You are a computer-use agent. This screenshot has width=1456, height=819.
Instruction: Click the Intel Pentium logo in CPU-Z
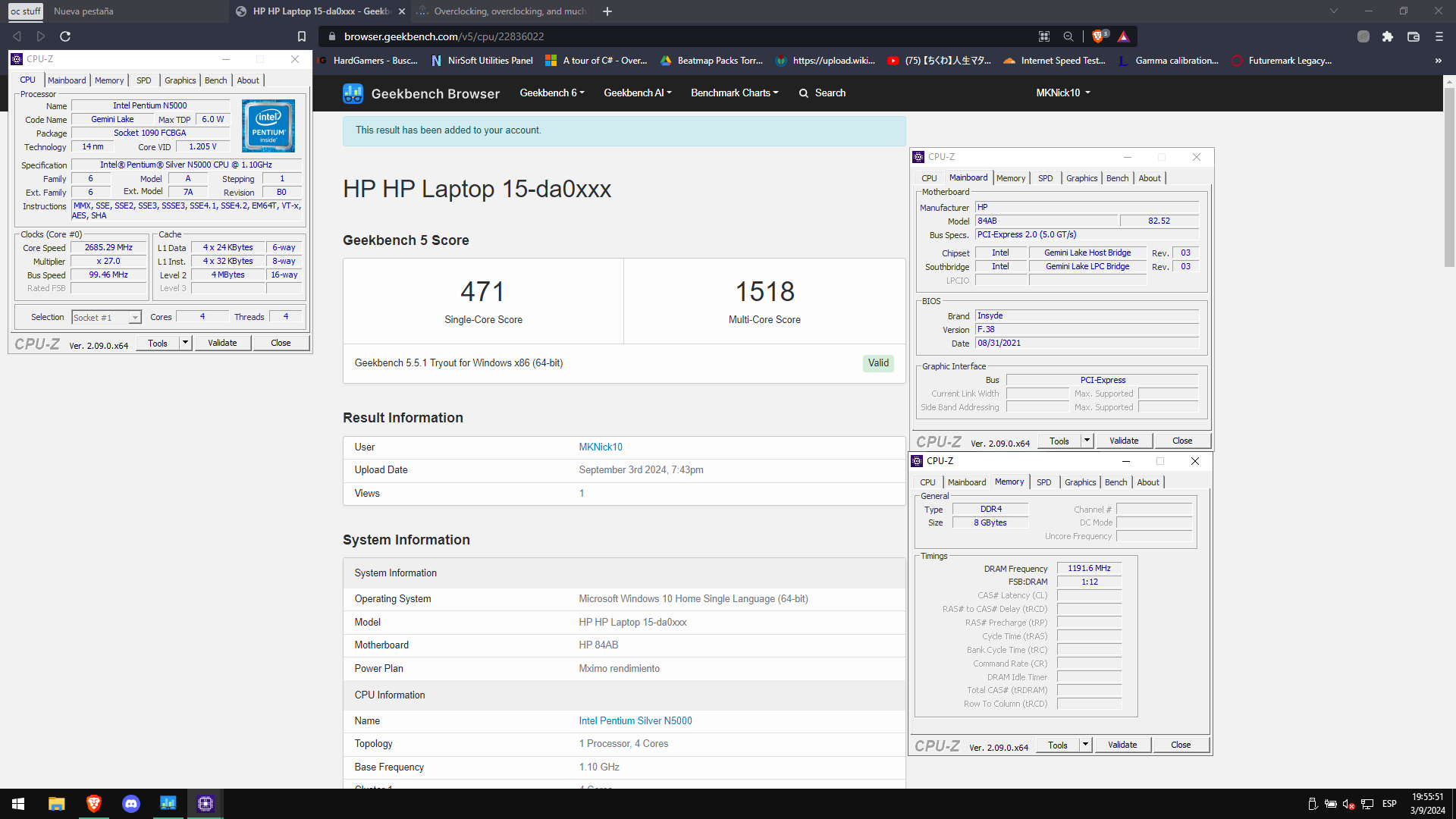(x=268, y=126)
